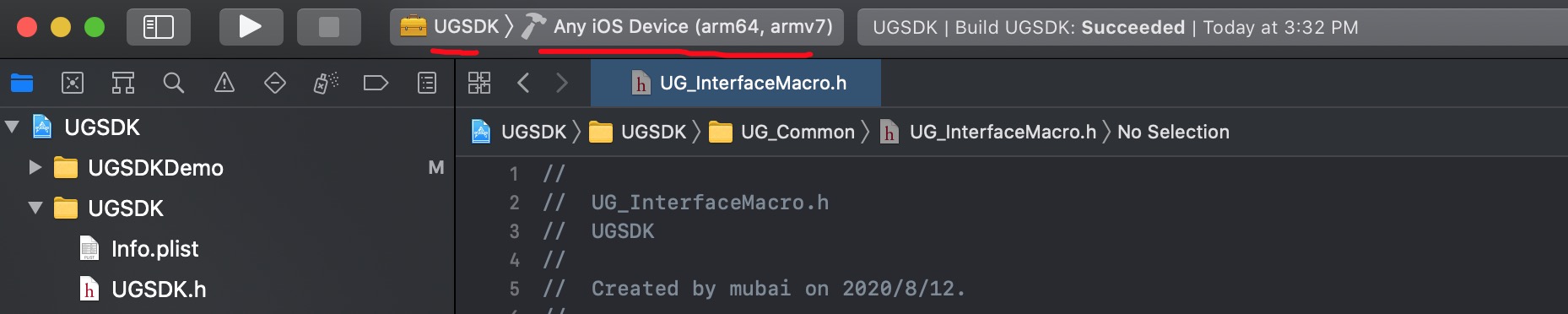The image size is (1568, 314).
Task: Choose the Any iOS Device destination
Action: click(678, 27)
